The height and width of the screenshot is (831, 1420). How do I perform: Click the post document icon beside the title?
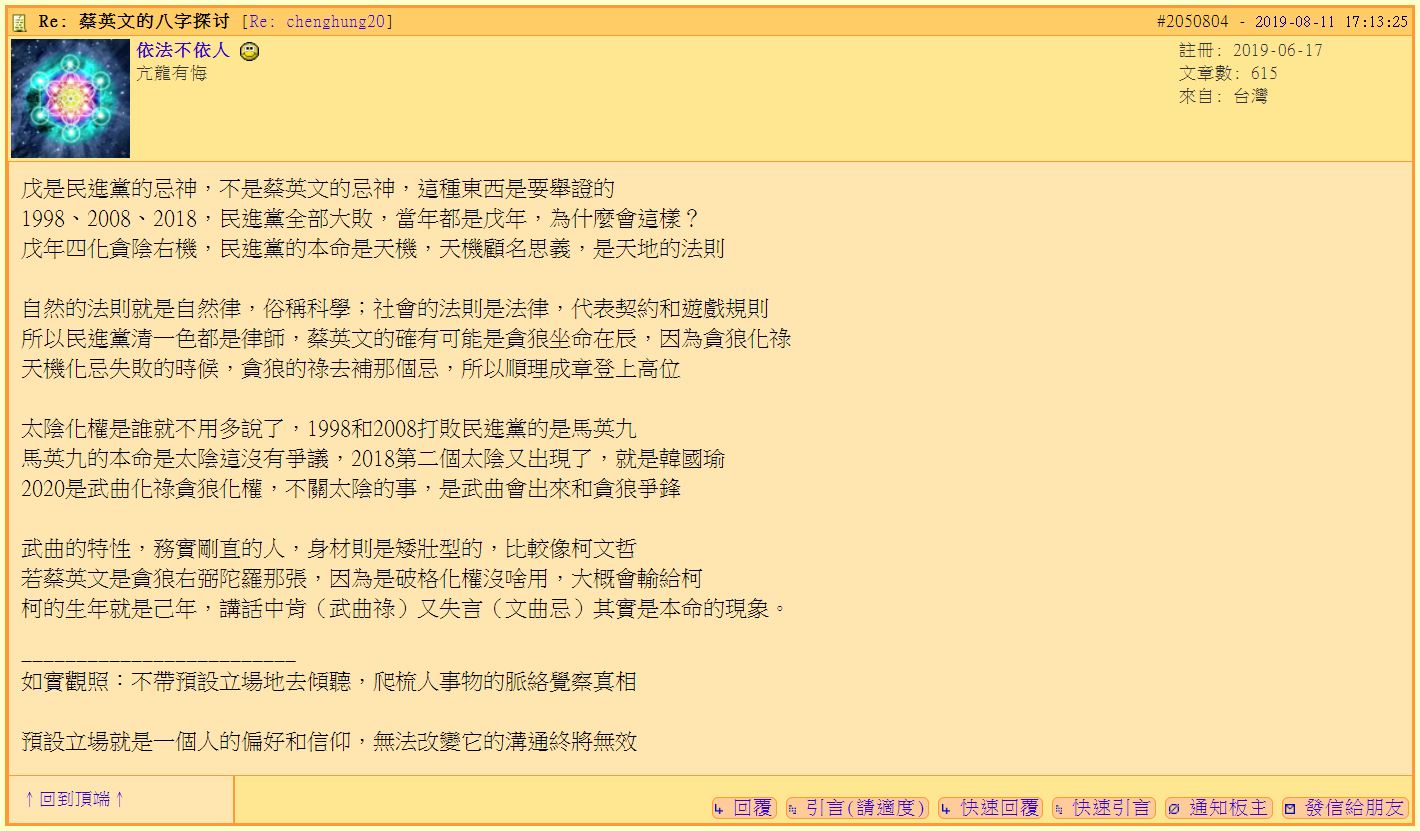[20, 22]
